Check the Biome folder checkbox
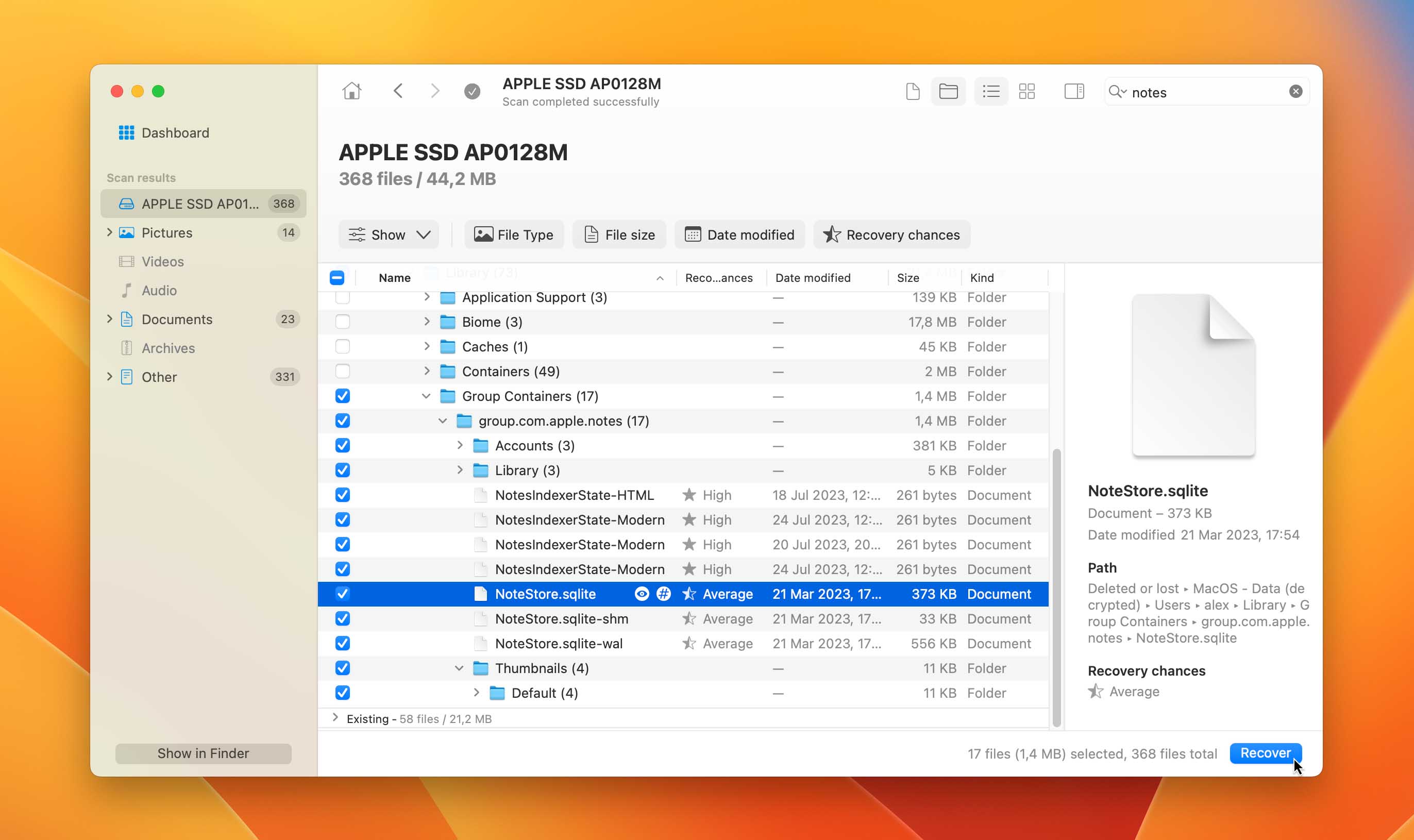 point(342,322)
